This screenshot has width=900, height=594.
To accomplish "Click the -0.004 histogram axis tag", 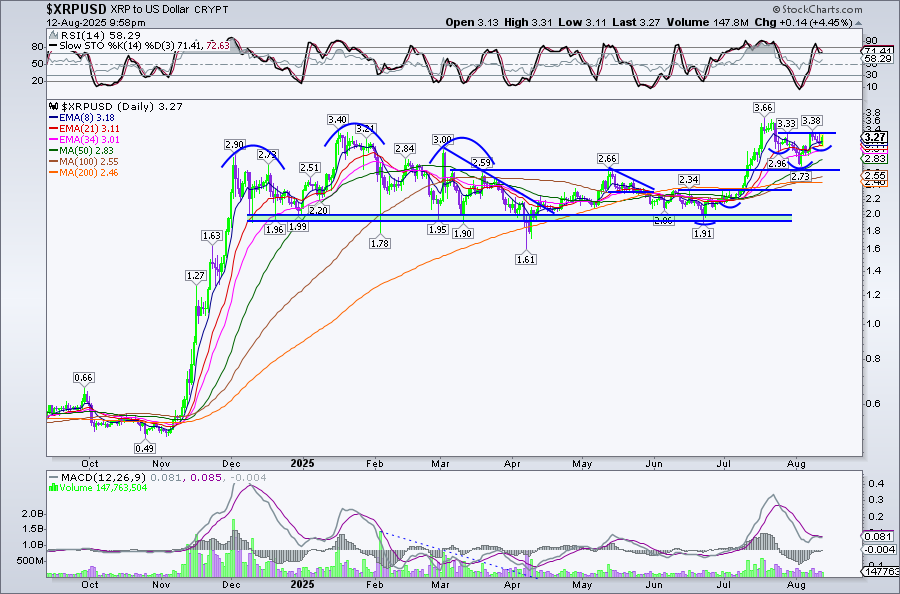I will pyautogui.click(x=880, y=549).
